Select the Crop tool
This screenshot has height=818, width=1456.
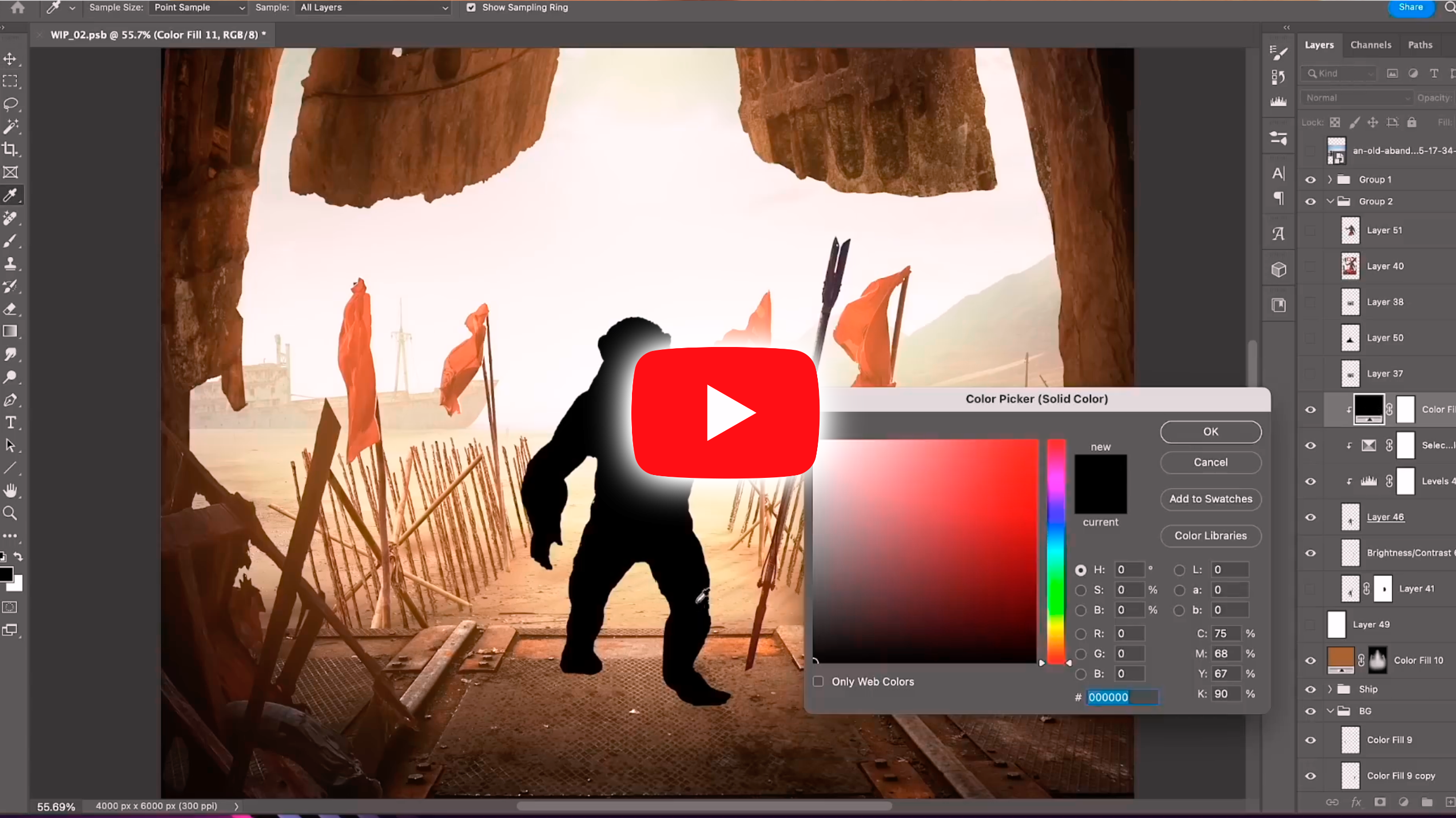coord(10,150)
